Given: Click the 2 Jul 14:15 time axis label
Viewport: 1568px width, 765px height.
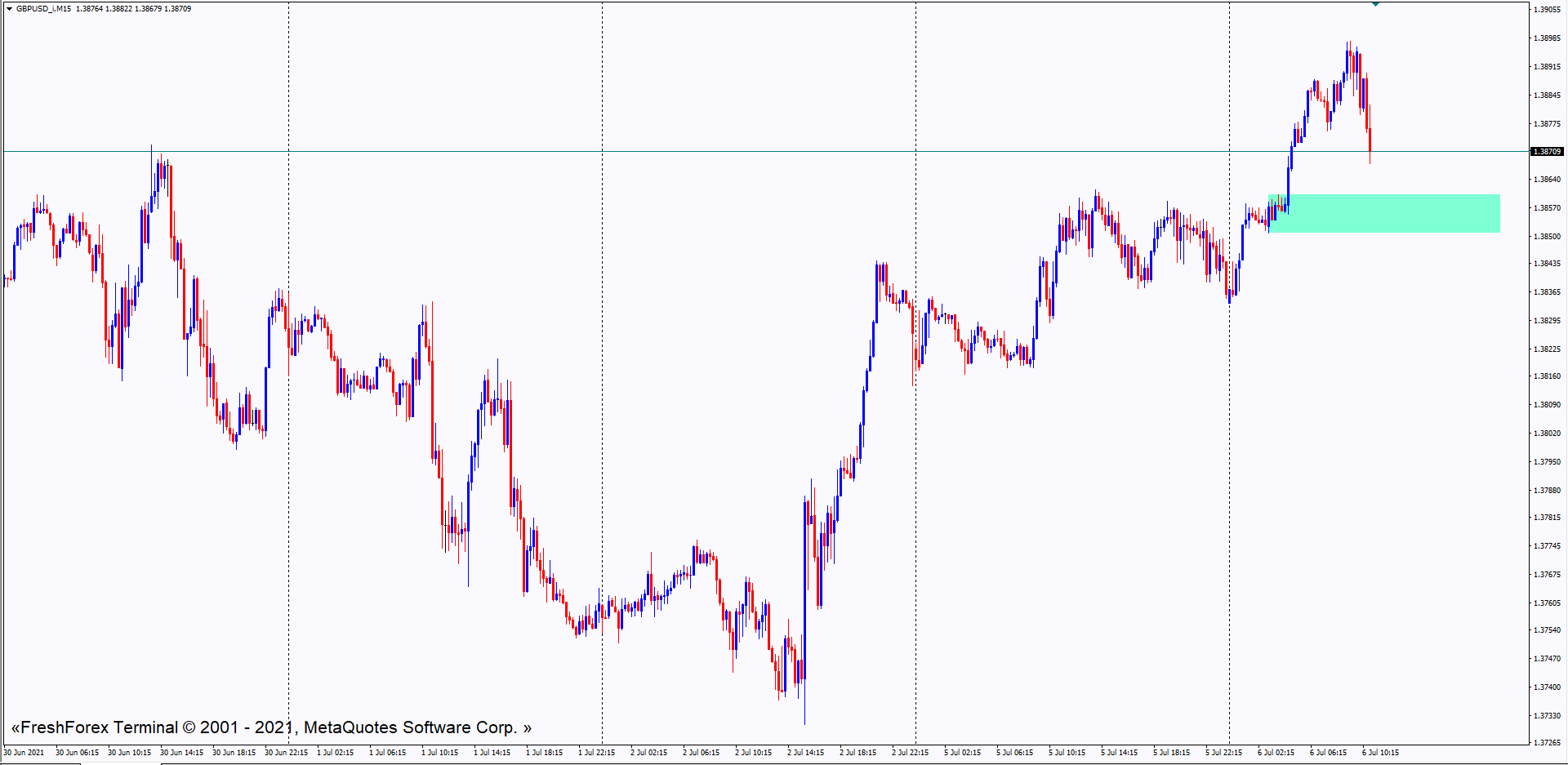Looking at the screenshot, I should (x=805, y=753).
